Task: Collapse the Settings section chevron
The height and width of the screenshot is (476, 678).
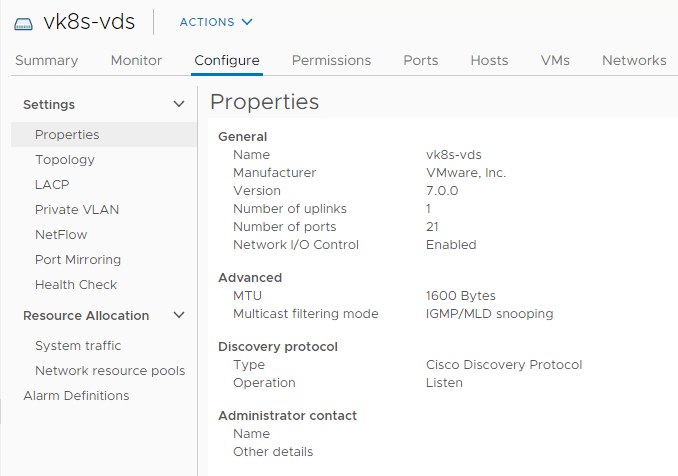Action: click(179, 104)
